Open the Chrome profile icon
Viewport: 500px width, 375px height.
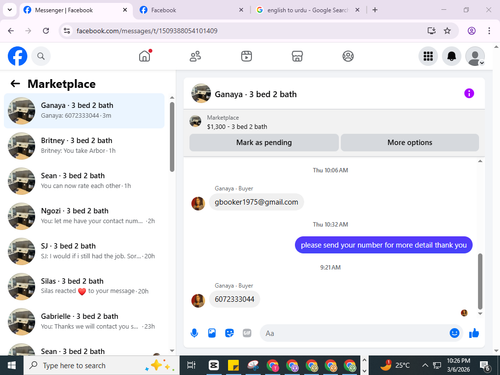(471, 31)
